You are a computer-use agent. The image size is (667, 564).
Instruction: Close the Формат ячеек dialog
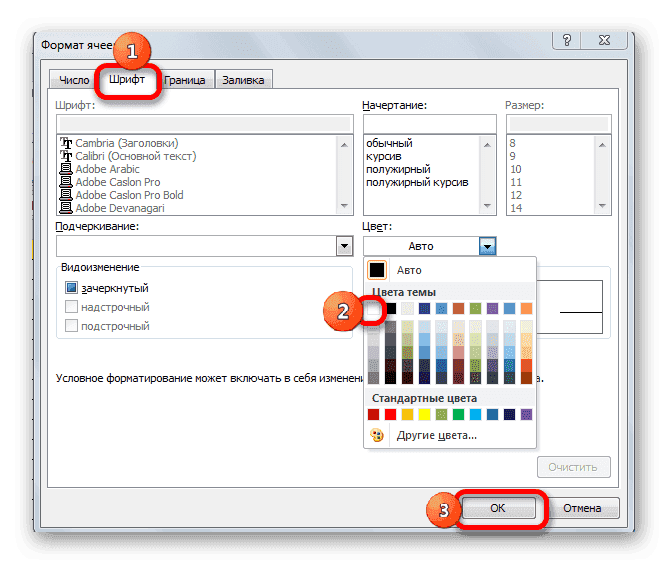(604, 40)
